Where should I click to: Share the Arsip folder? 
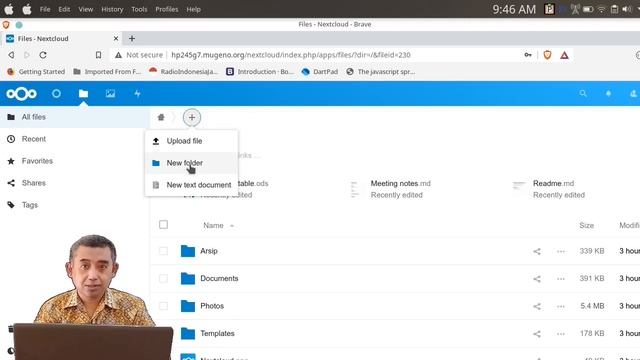point(537,251)
